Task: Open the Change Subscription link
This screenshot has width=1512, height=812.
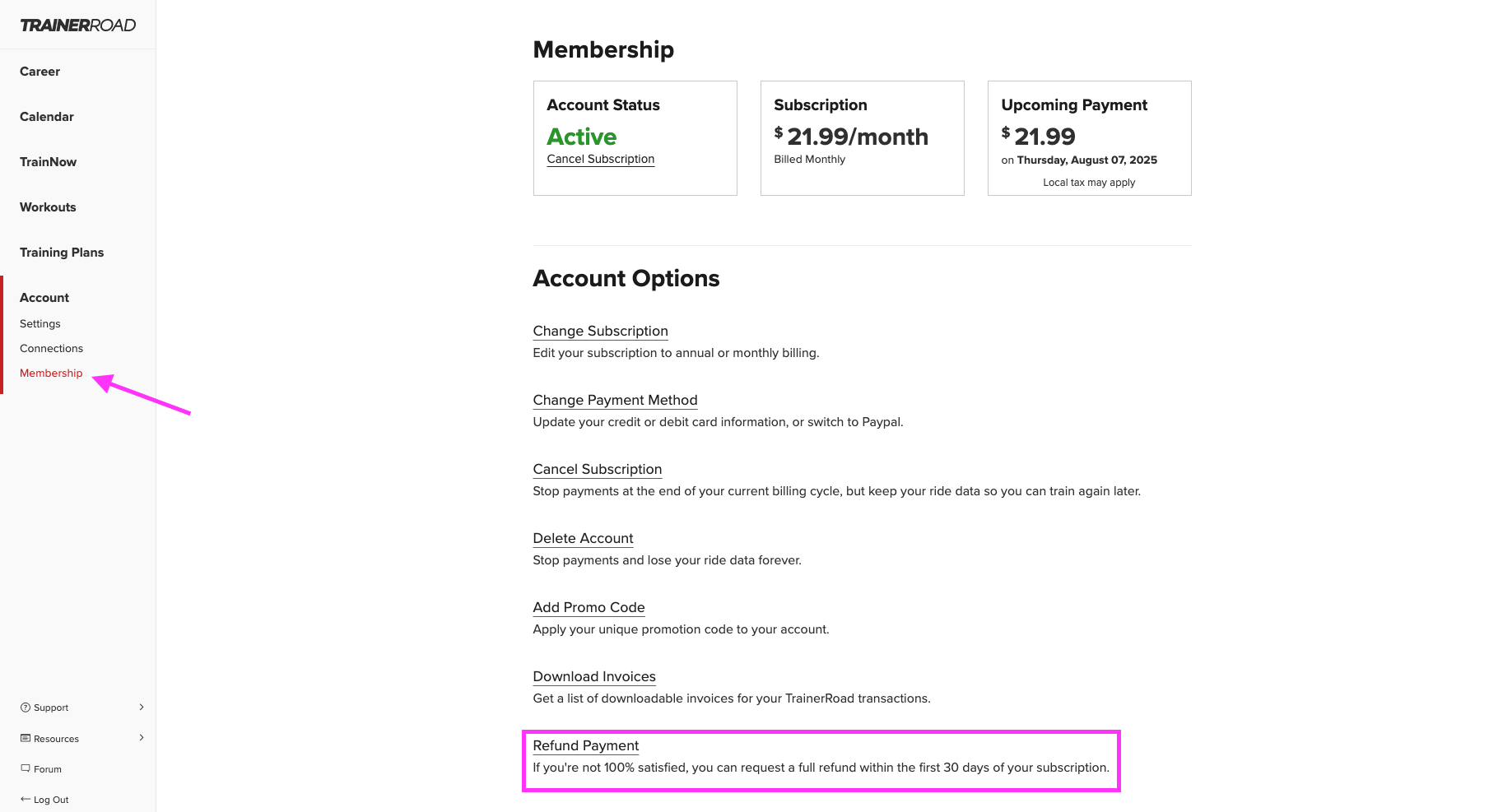Action: (x=600, y=331)
